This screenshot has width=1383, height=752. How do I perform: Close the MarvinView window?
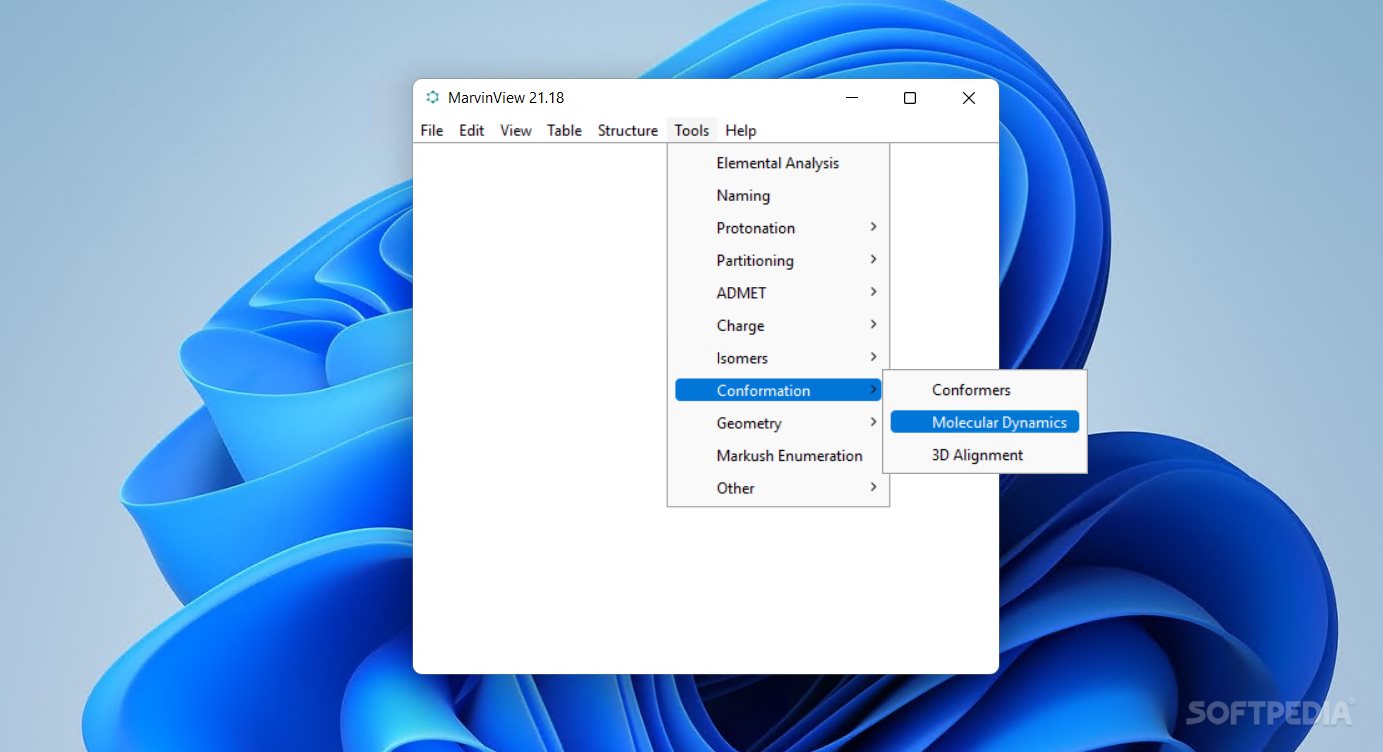click(x=968, y=98)
